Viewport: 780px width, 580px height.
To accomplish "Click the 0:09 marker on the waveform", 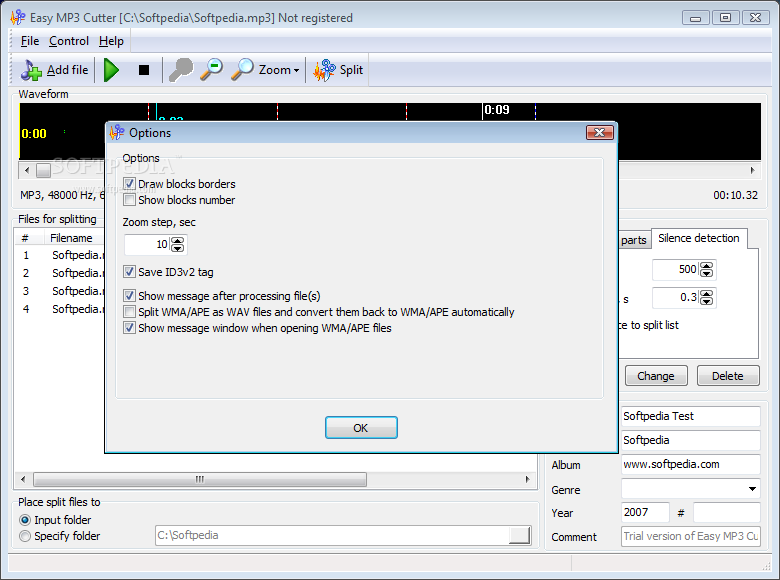I will point(496,110).
